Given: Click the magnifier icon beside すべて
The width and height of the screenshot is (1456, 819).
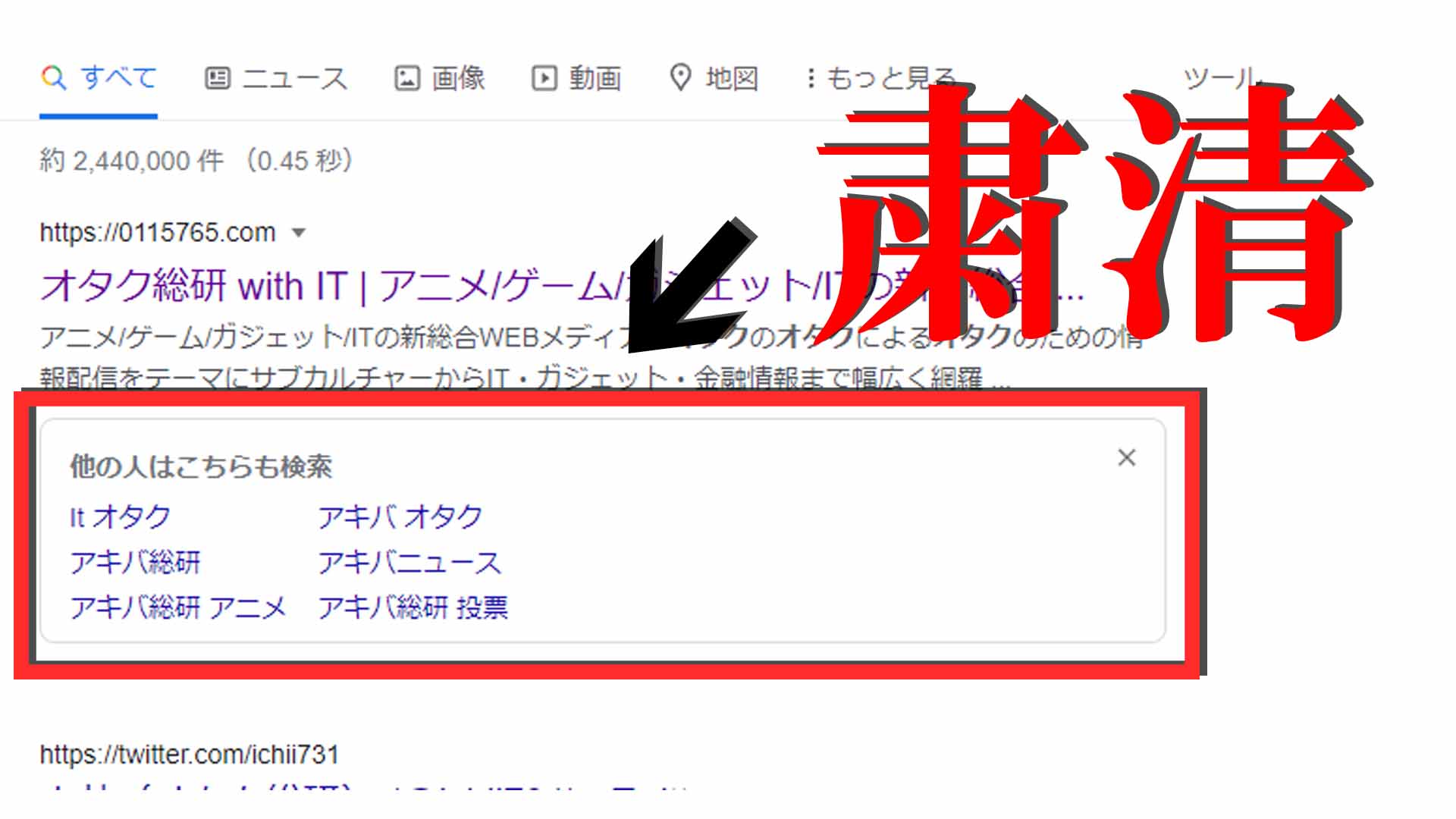Looking at the screenshot, I should (54, 77).
